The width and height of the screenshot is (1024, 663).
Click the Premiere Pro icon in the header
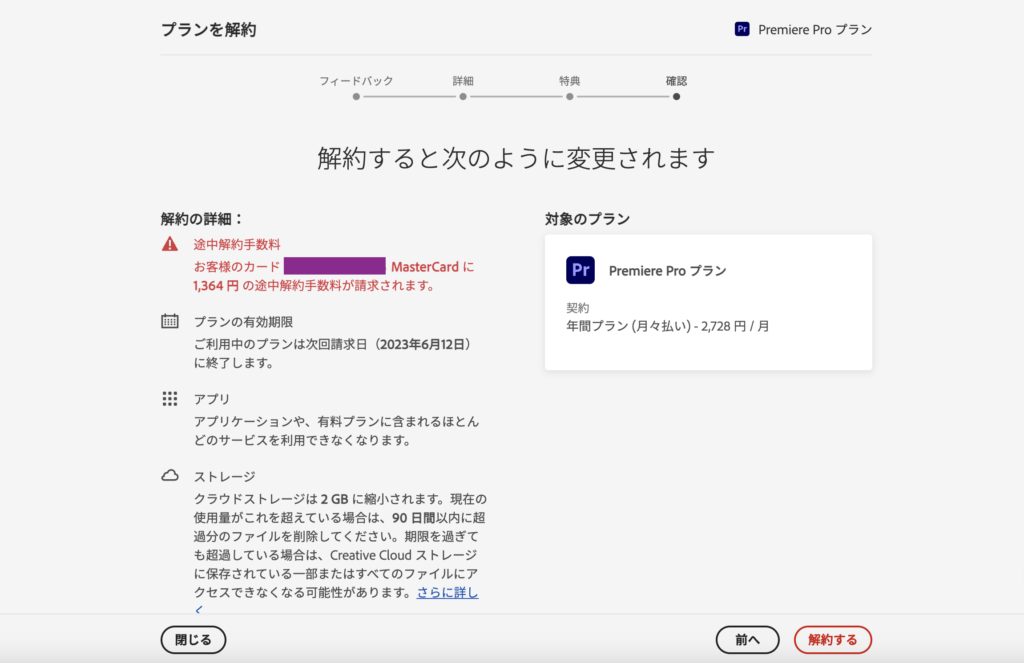click(x=742, y=29)
